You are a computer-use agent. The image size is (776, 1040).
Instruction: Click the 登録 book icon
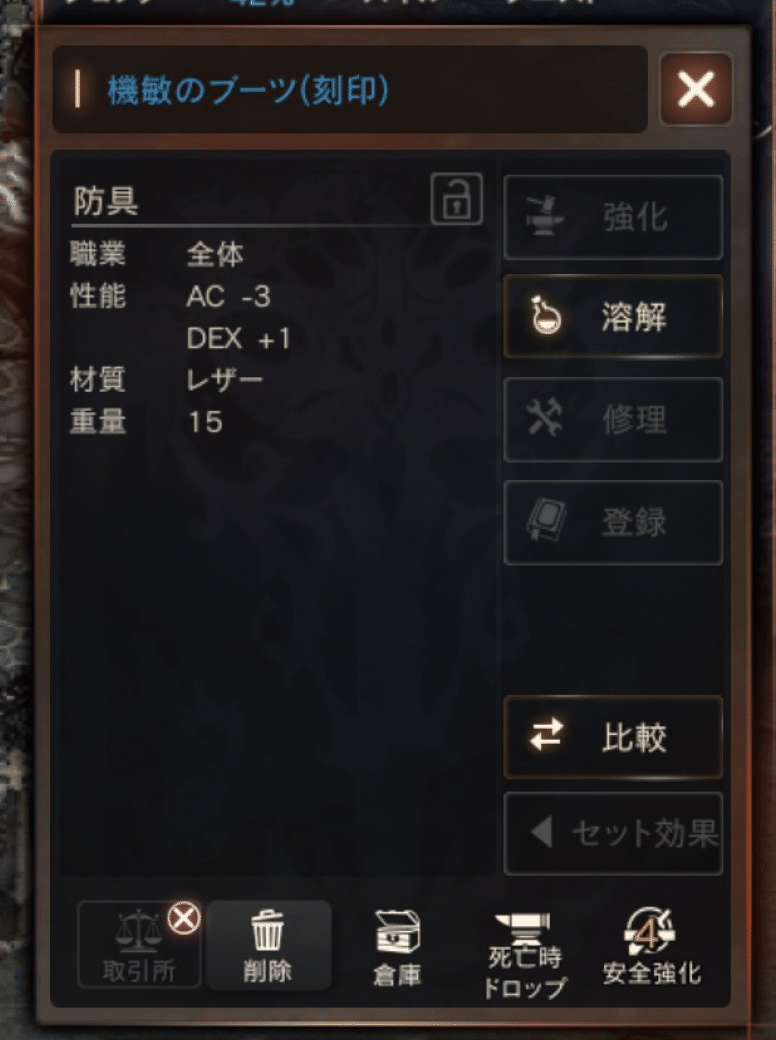coord(547,521)
